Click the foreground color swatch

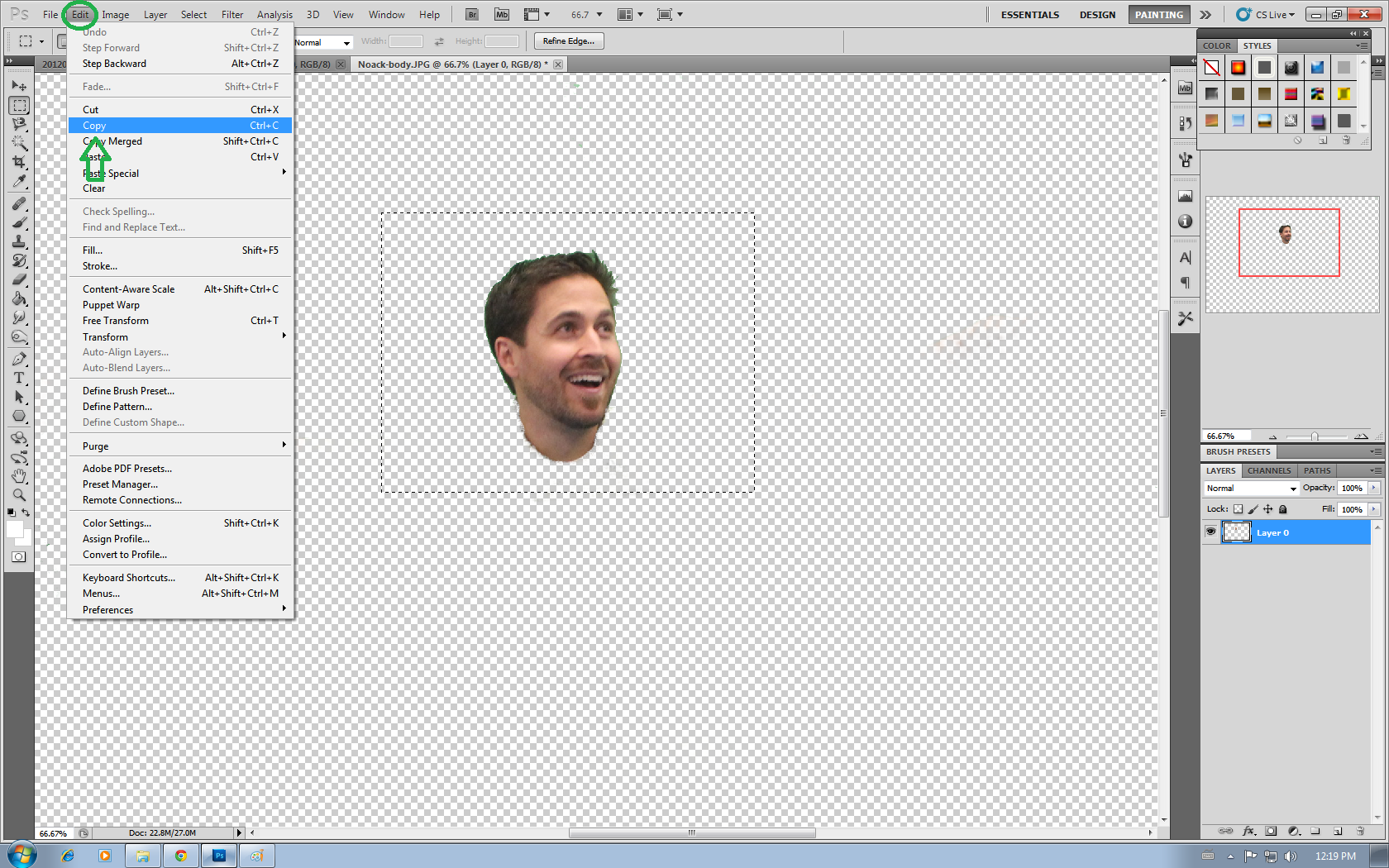pos(13,529)
